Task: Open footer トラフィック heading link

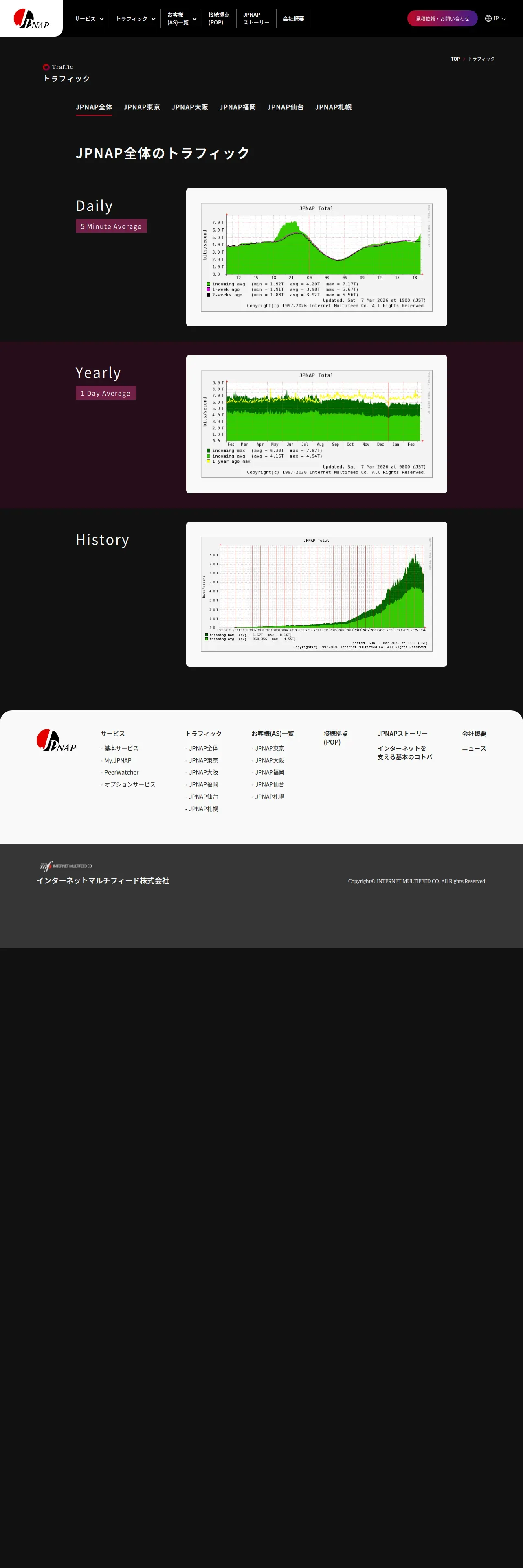Action: pyautogui.click(x=203, y=734)
